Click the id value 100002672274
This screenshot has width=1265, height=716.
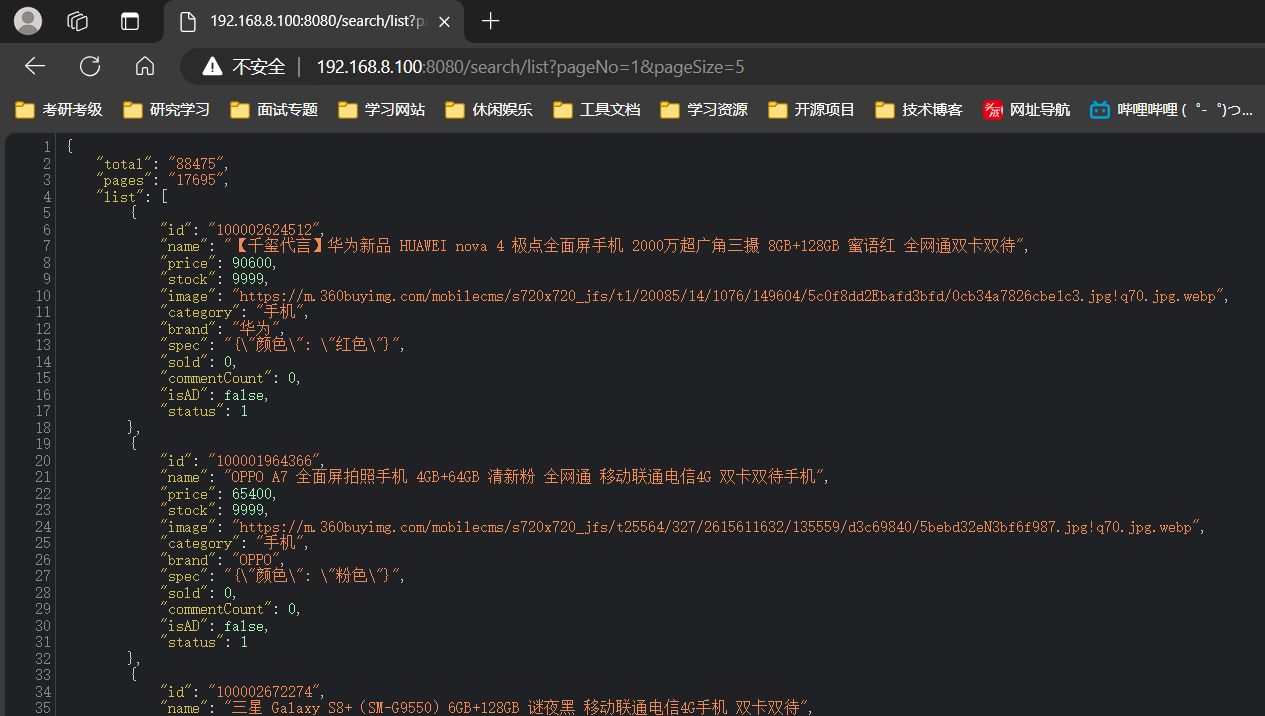[265, 692]
